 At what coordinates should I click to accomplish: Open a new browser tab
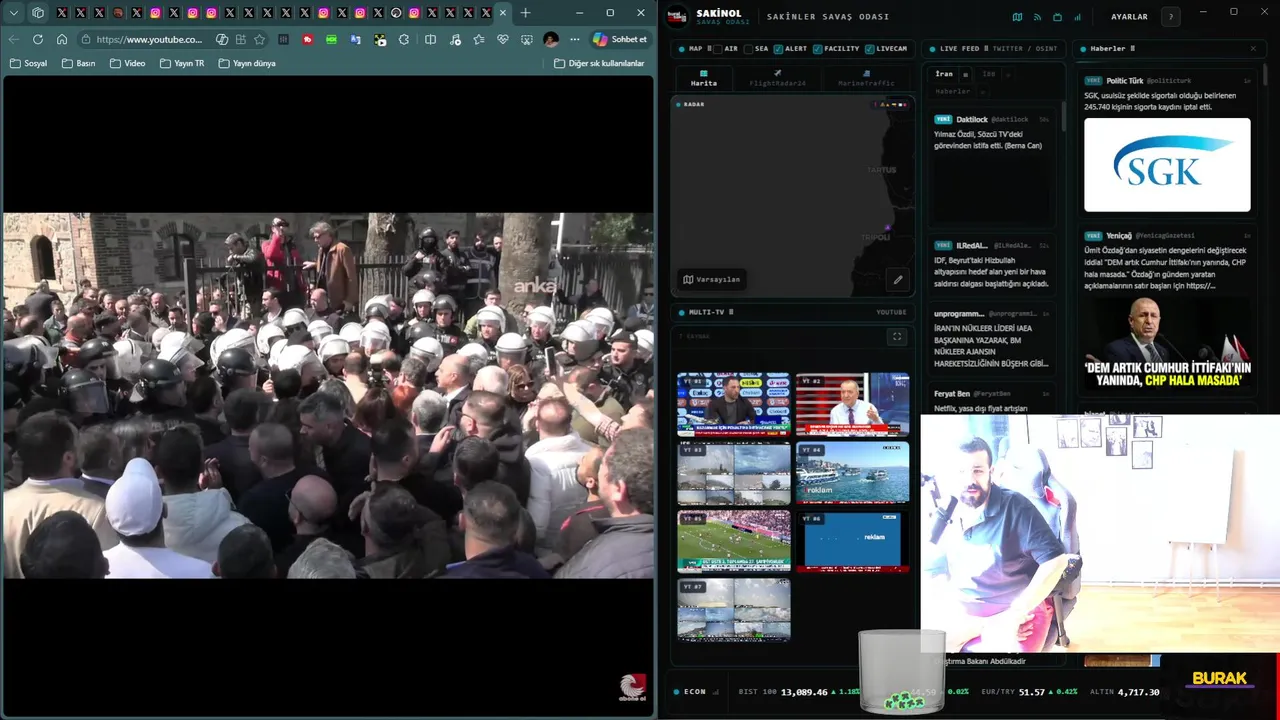(x=526, y=13)
